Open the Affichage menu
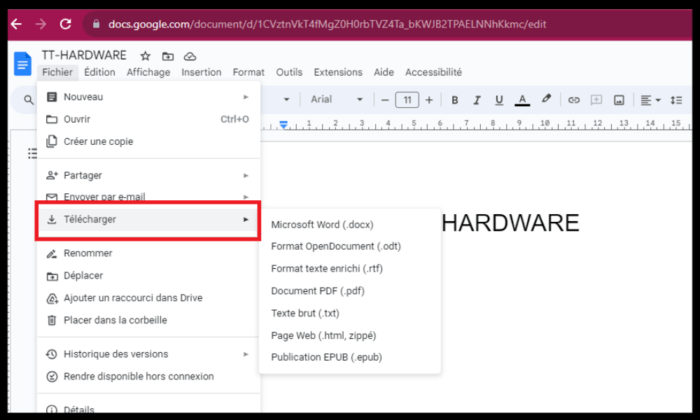This screenshot has width=700, height=420. tap(148, 72)
